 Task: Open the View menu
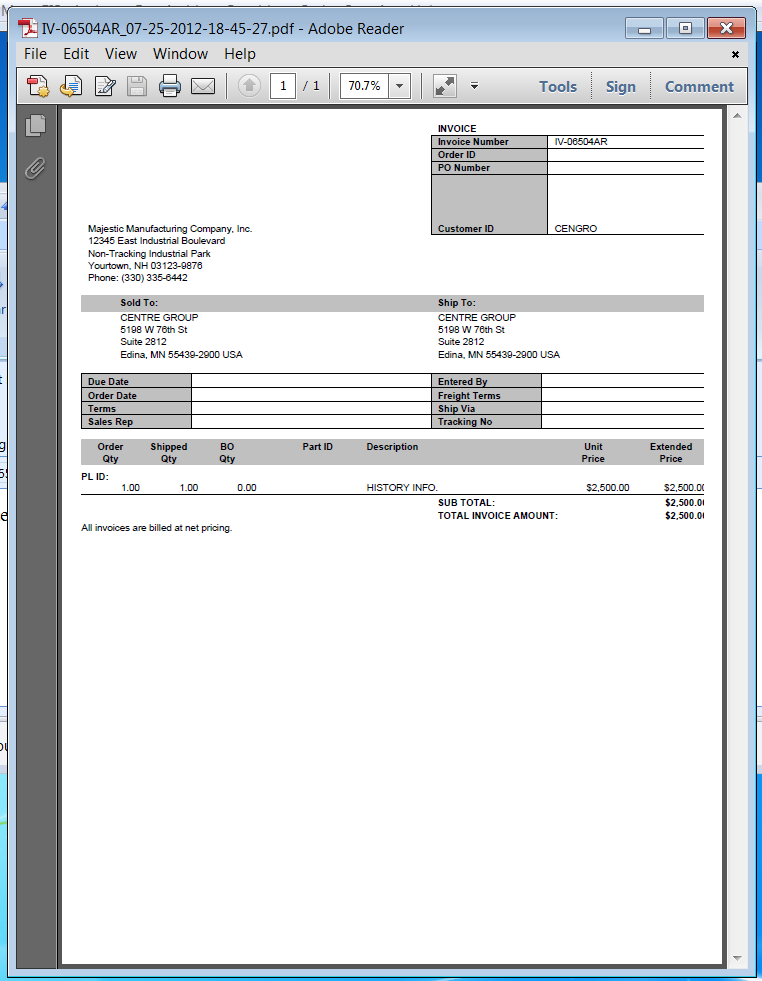(121, 54)
